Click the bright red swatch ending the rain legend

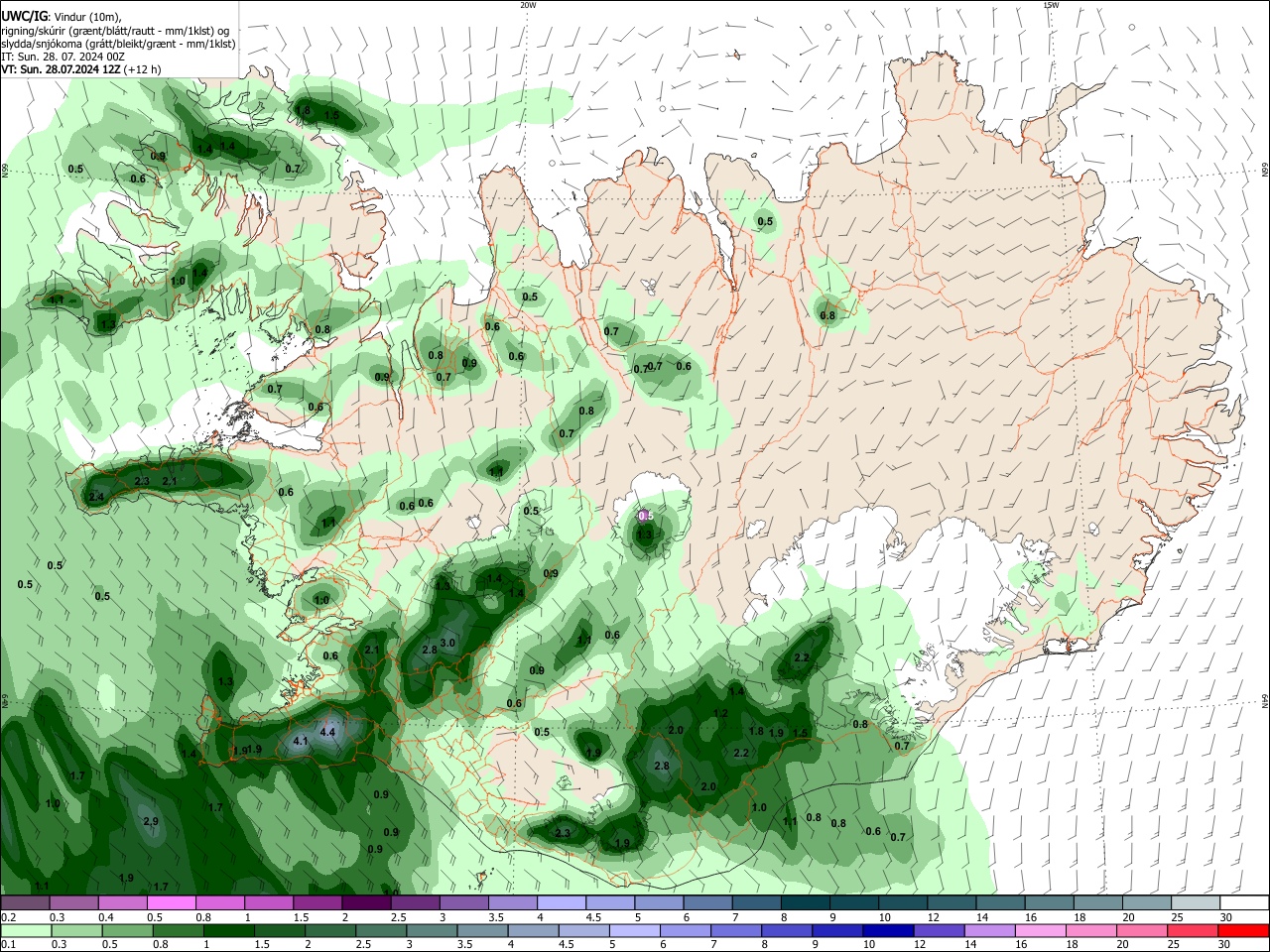[1243, 930]
